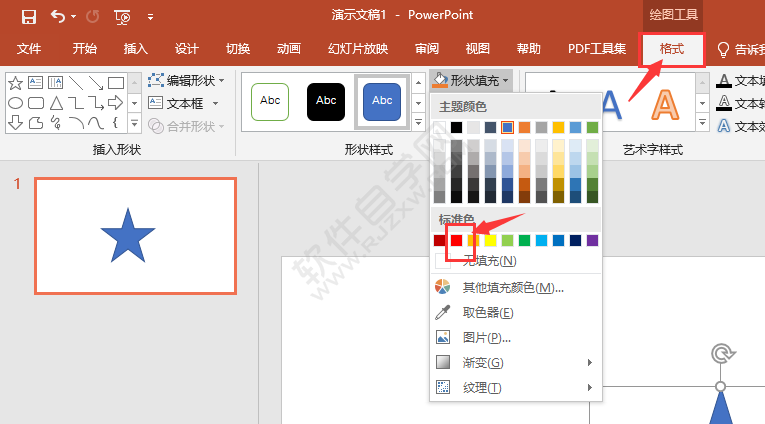
Task: Select the elbow connector shape
Action: pos(76,103)
